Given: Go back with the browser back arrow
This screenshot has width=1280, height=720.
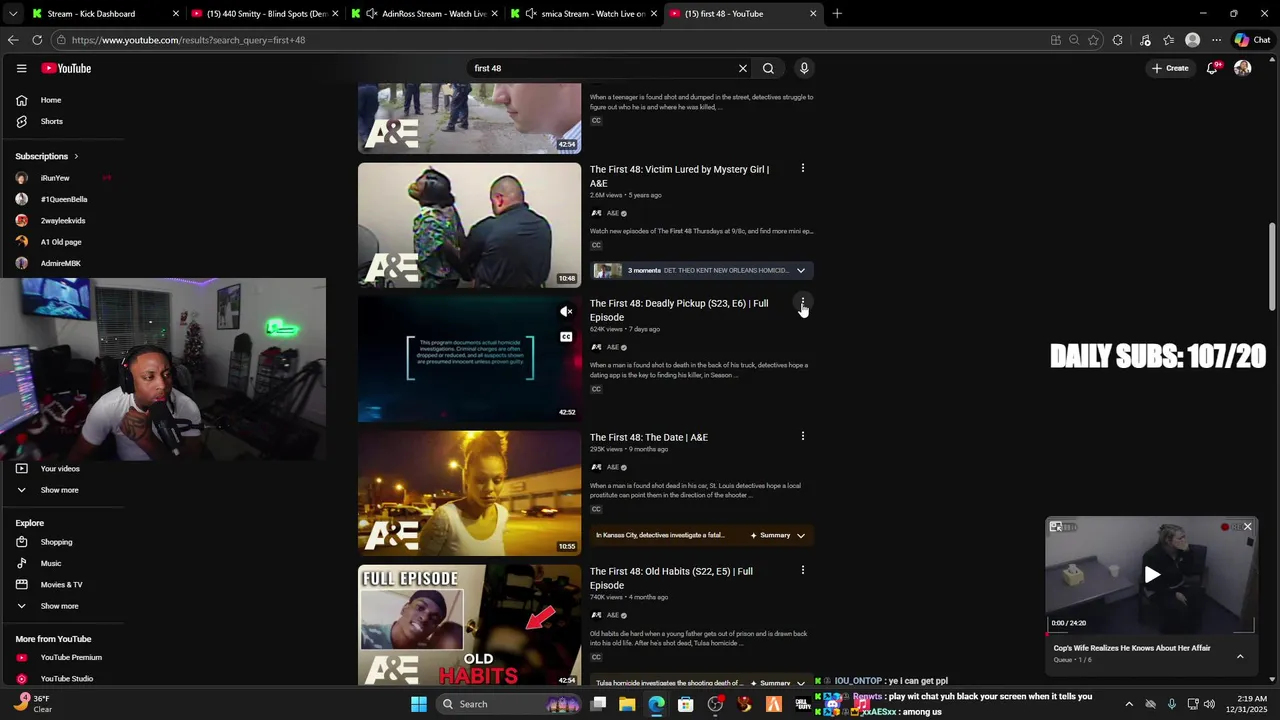Looking at the screenshot, I should 13,40.
